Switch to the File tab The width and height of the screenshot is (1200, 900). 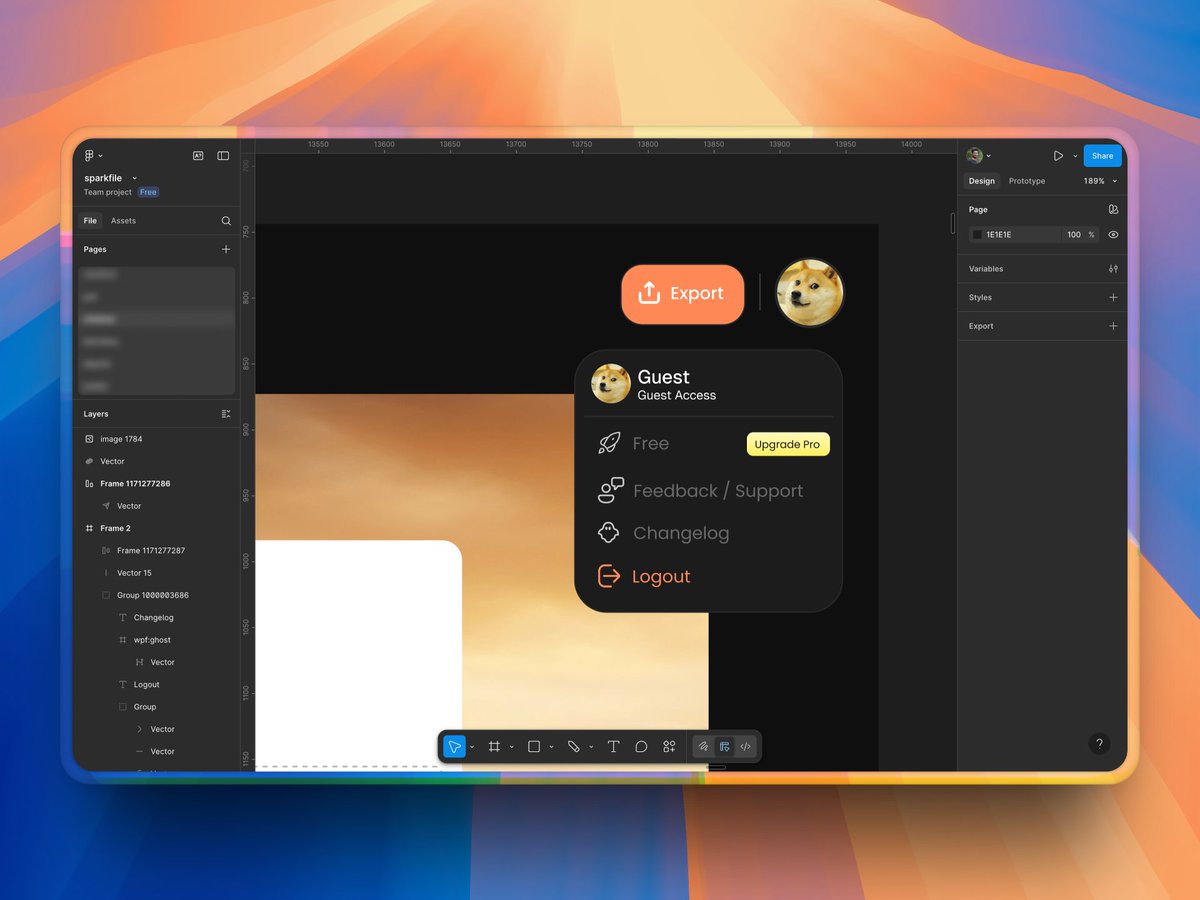tap(90, 221)
